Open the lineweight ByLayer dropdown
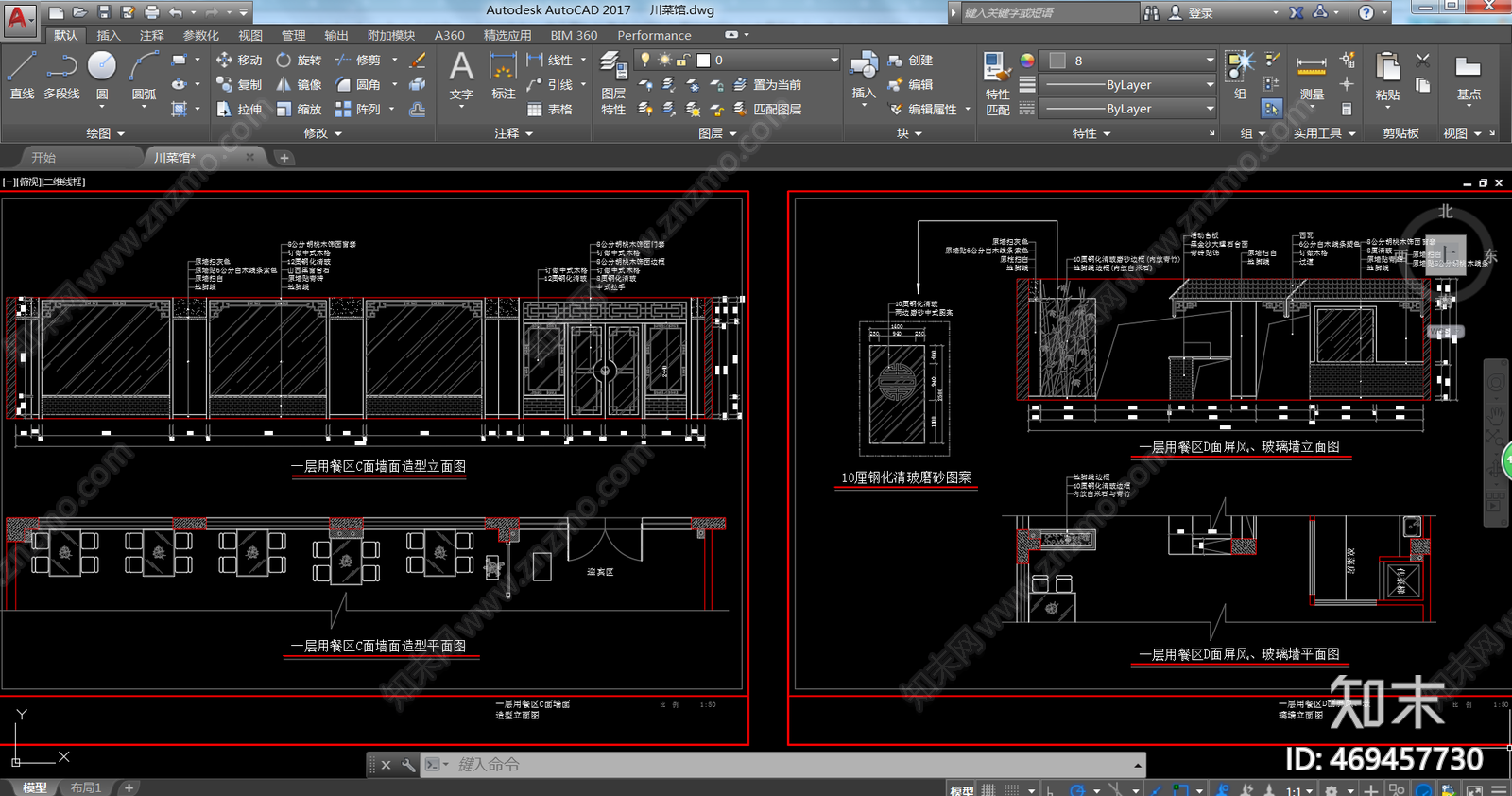The width and height of the screenshot is (1512, 796). (1128, 84)
